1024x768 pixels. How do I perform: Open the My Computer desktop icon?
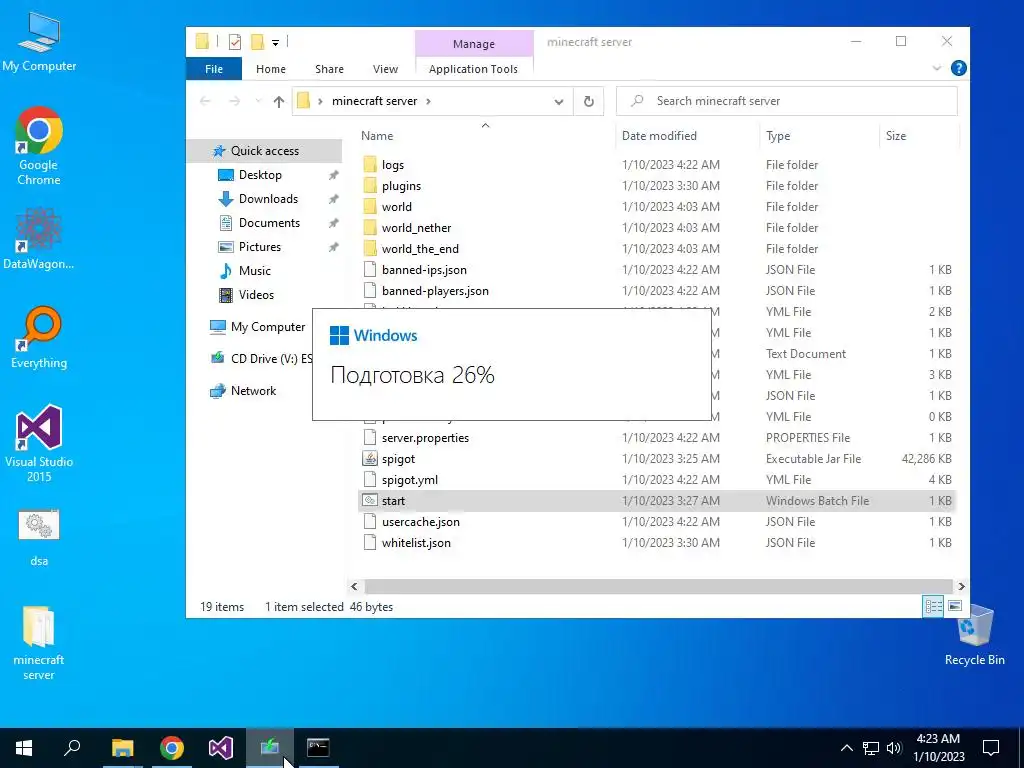(39, 41)
